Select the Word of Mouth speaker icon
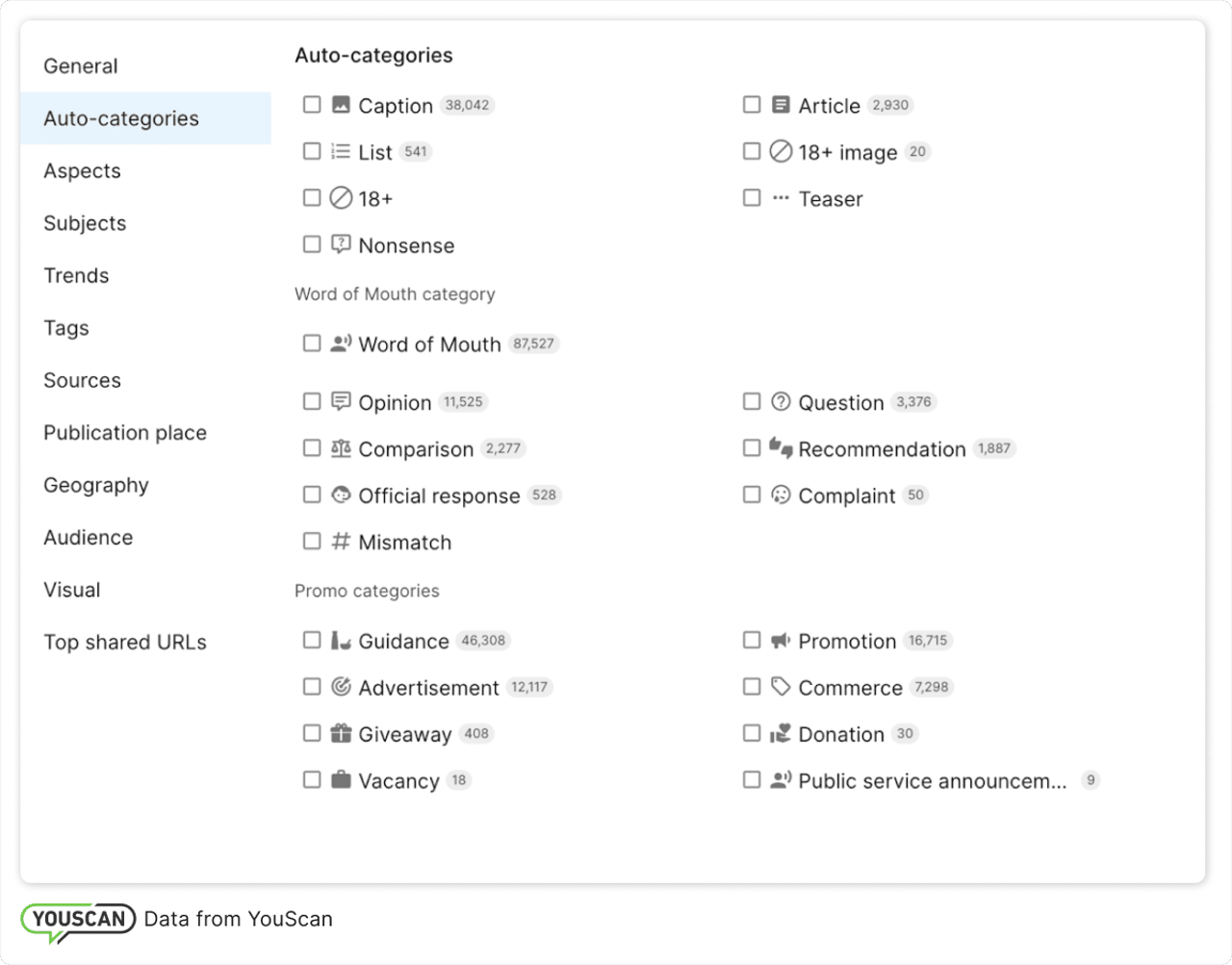 point(341,343)
